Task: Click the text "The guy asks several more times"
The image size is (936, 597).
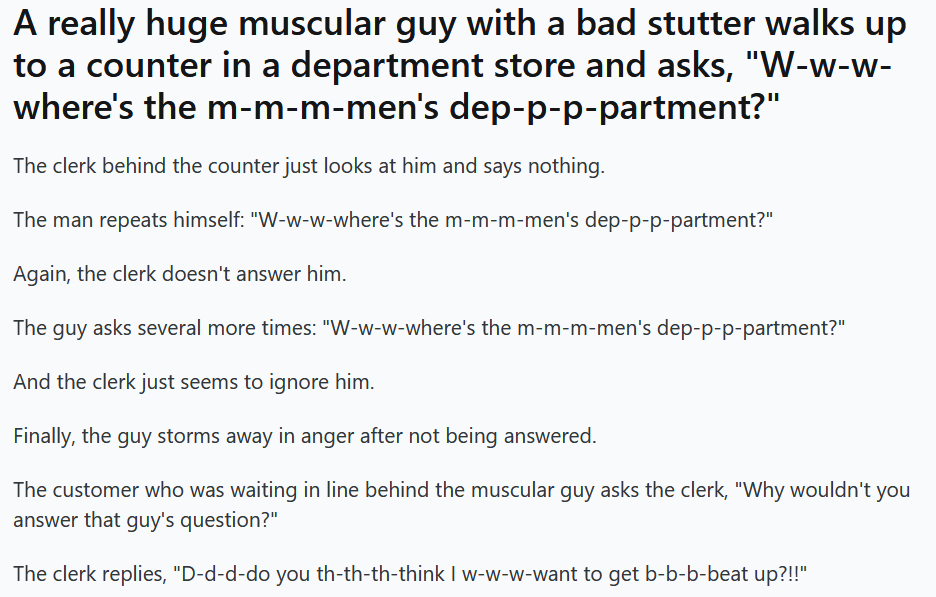Action: (161, 328)
